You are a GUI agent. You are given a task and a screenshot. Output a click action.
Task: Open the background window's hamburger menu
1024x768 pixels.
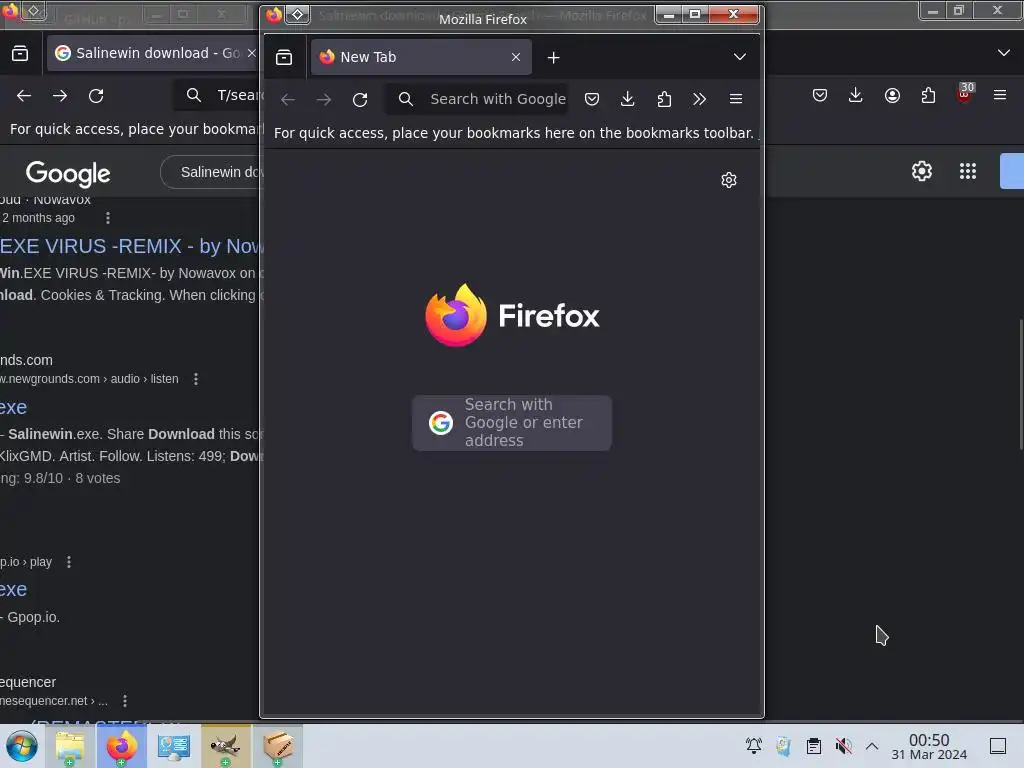[x=1000, y=95]
